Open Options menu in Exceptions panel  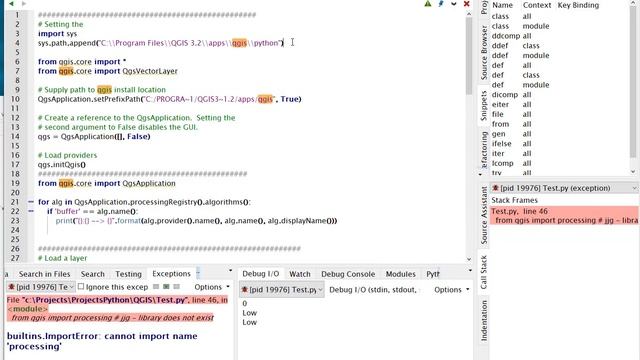pos(212,287)
